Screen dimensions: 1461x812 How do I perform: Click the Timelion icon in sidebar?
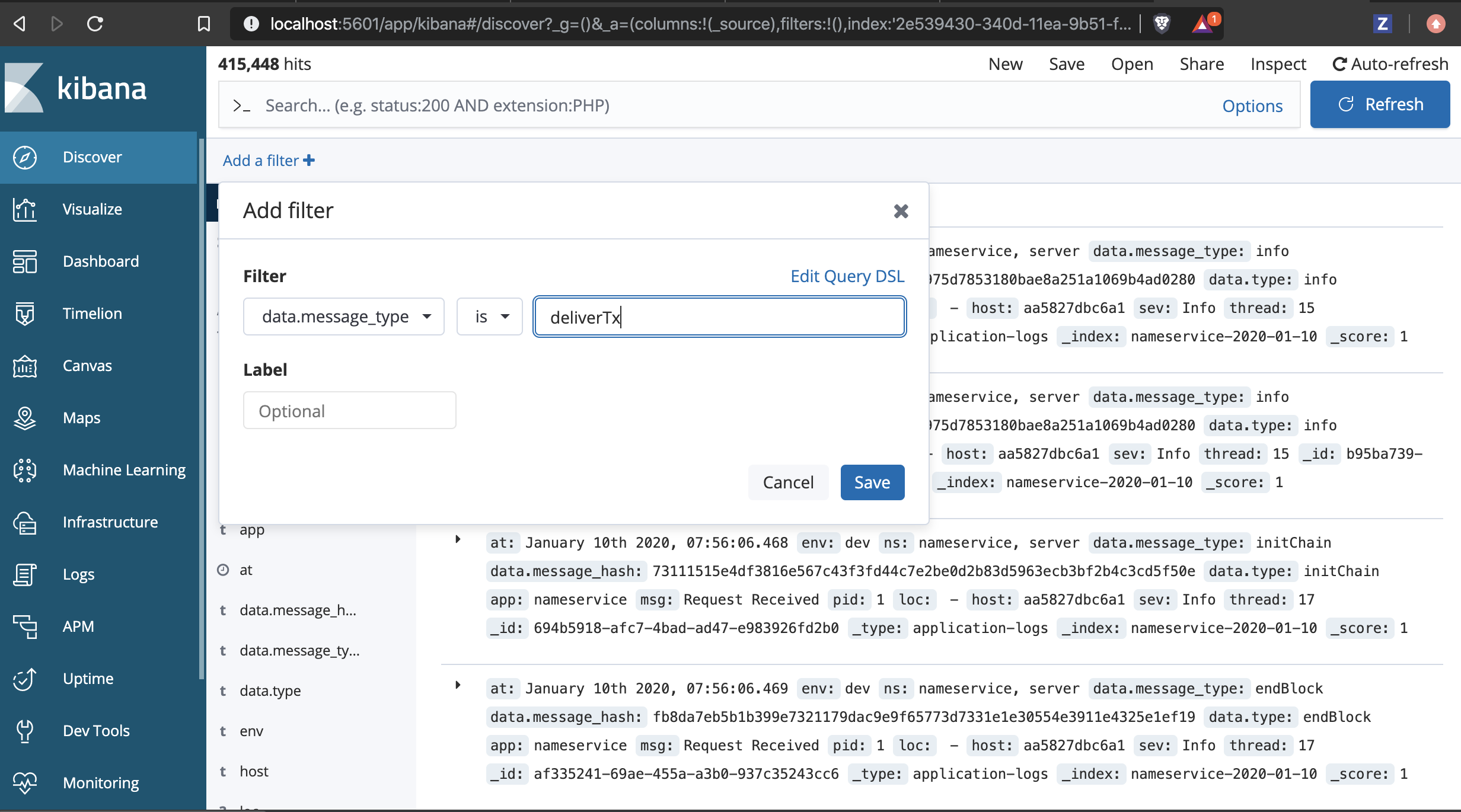pos(24,314)
